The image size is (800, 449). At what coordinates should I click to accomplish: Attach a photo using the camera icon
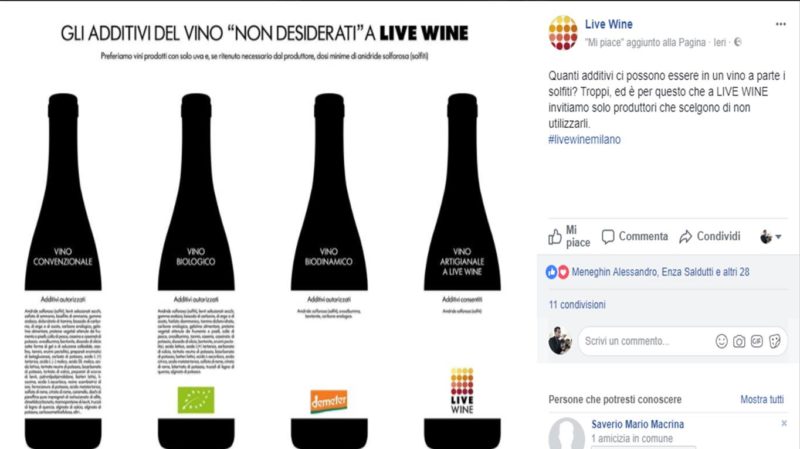coord(739,341)
